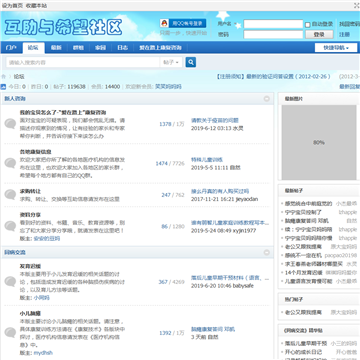Screen dimensions: 360x360
Task: Click the blue statistics icon beside 今日
Action: pos(3,87)
